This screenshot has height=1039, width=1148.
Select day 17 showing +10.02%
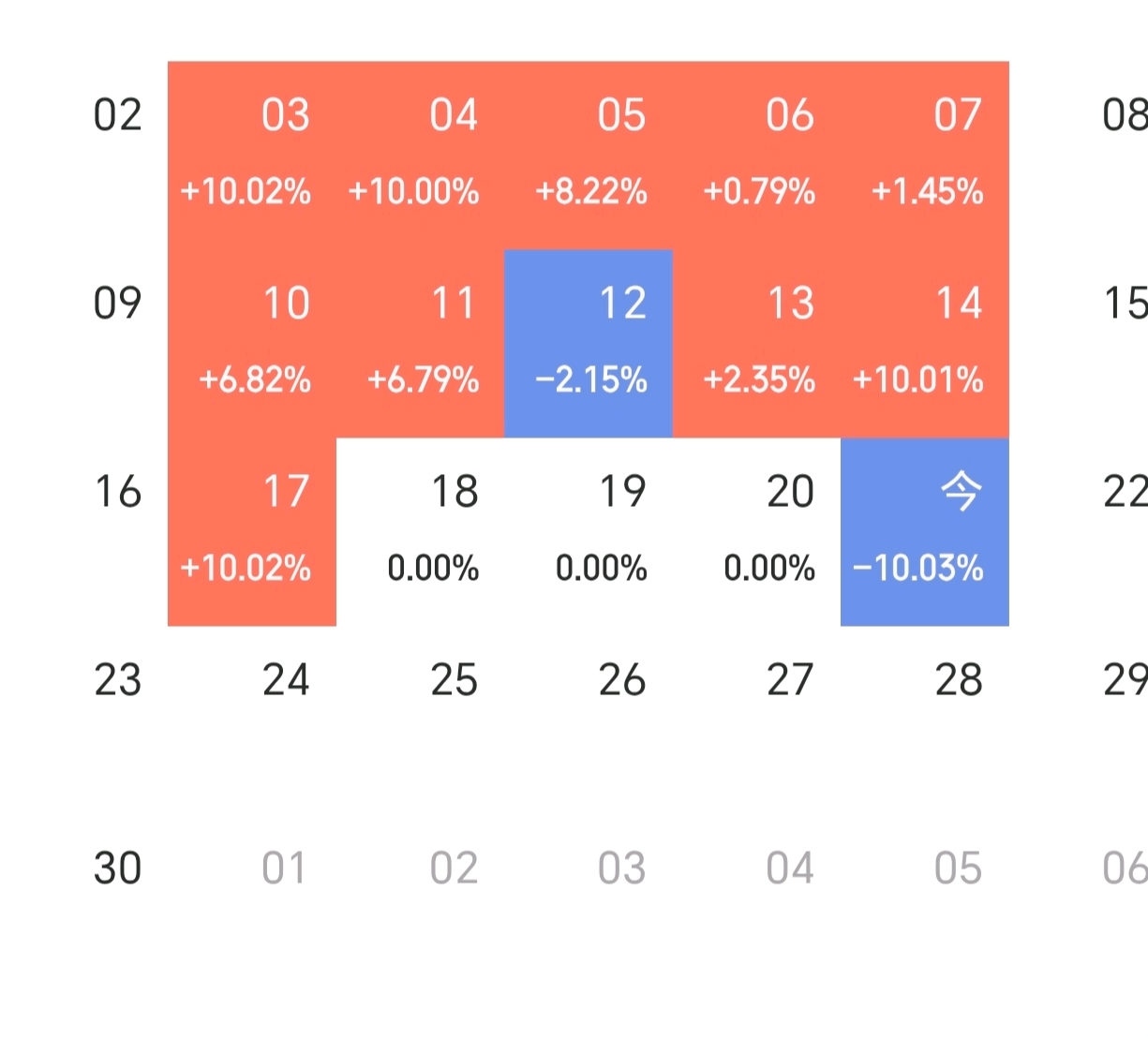(x=251, y=531)
